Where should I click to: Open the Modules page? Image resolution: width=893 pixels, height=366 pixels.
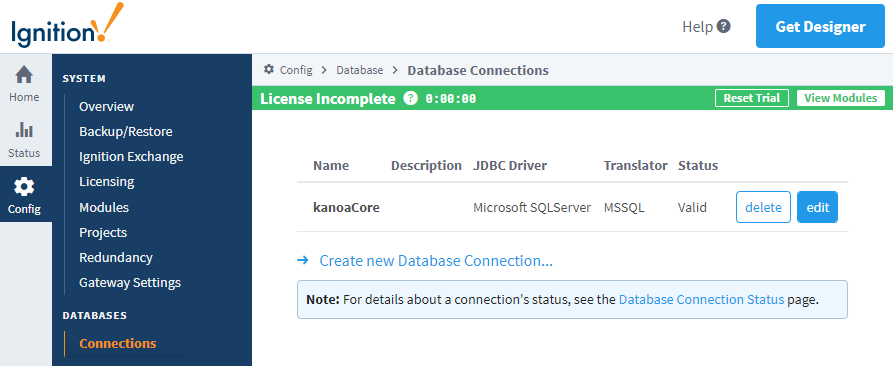[x=104, y=207]
